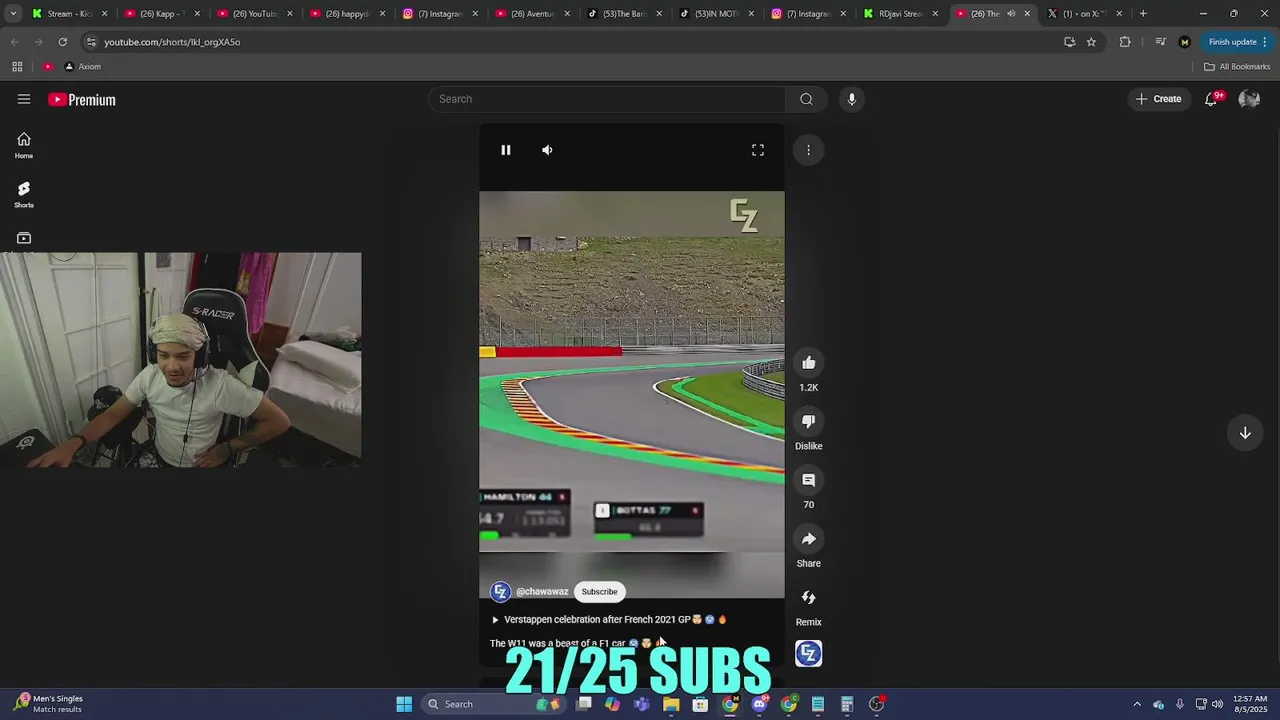Toggle the YouTube hamburger guide menu

pos(24,99)
